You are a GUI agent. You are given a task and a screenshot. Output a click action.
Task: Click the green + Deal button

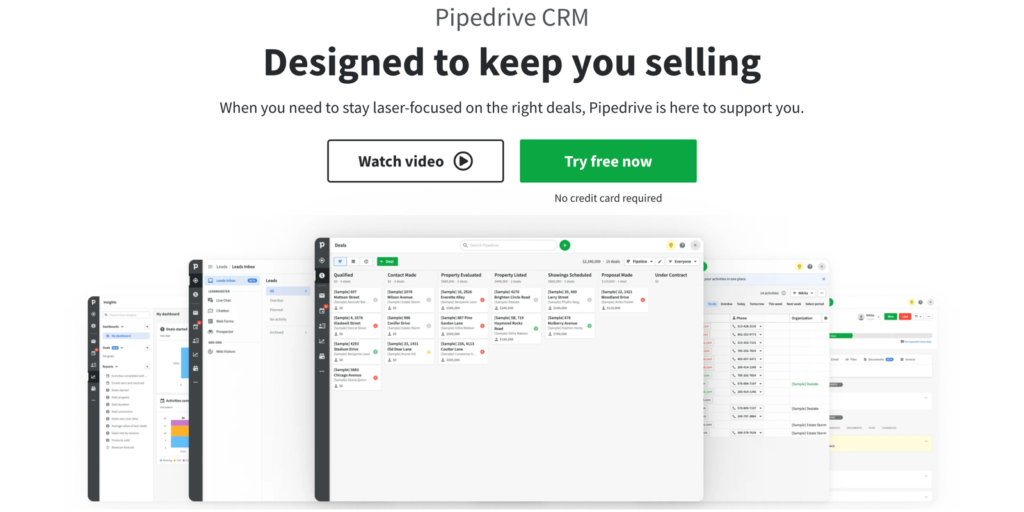387,261
